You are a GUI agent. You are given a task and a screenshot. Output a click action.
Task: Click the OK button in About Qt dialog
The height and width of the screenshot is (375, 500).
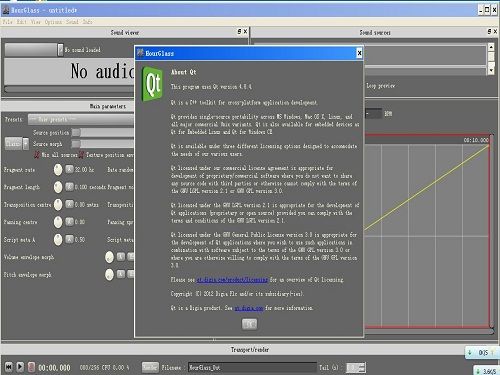249,324
